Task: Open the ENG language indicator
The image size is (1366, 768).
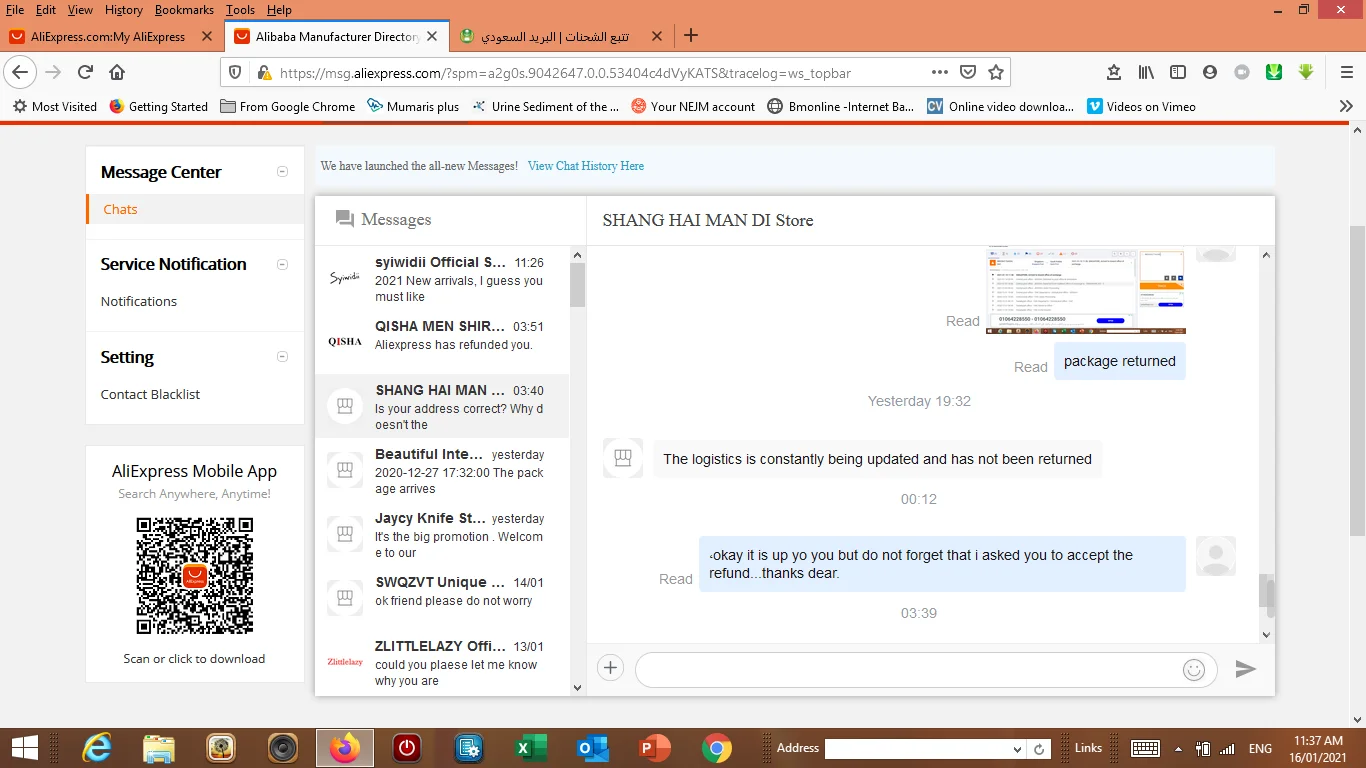Action: [1260, 748]
